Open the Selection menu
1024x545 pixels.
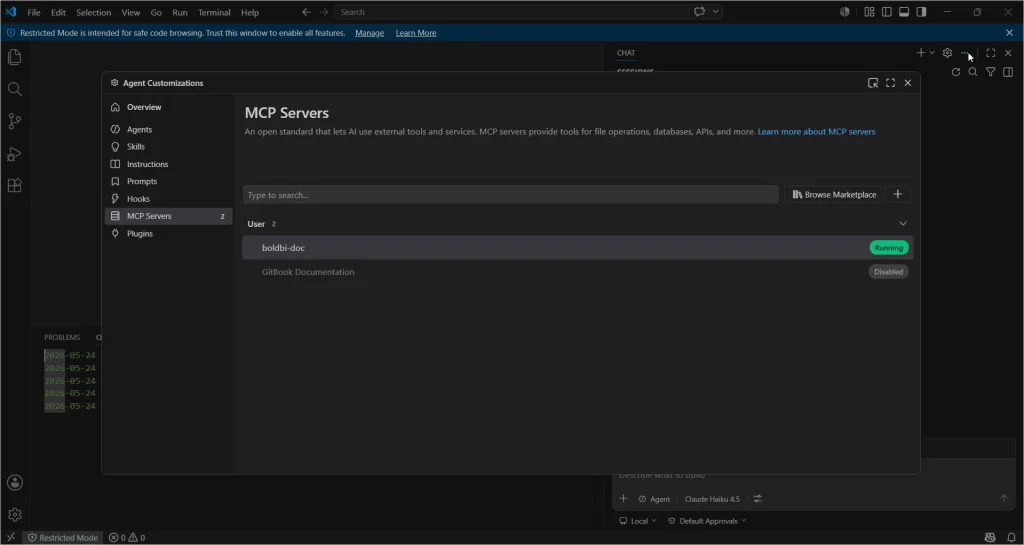coord(93,12)
